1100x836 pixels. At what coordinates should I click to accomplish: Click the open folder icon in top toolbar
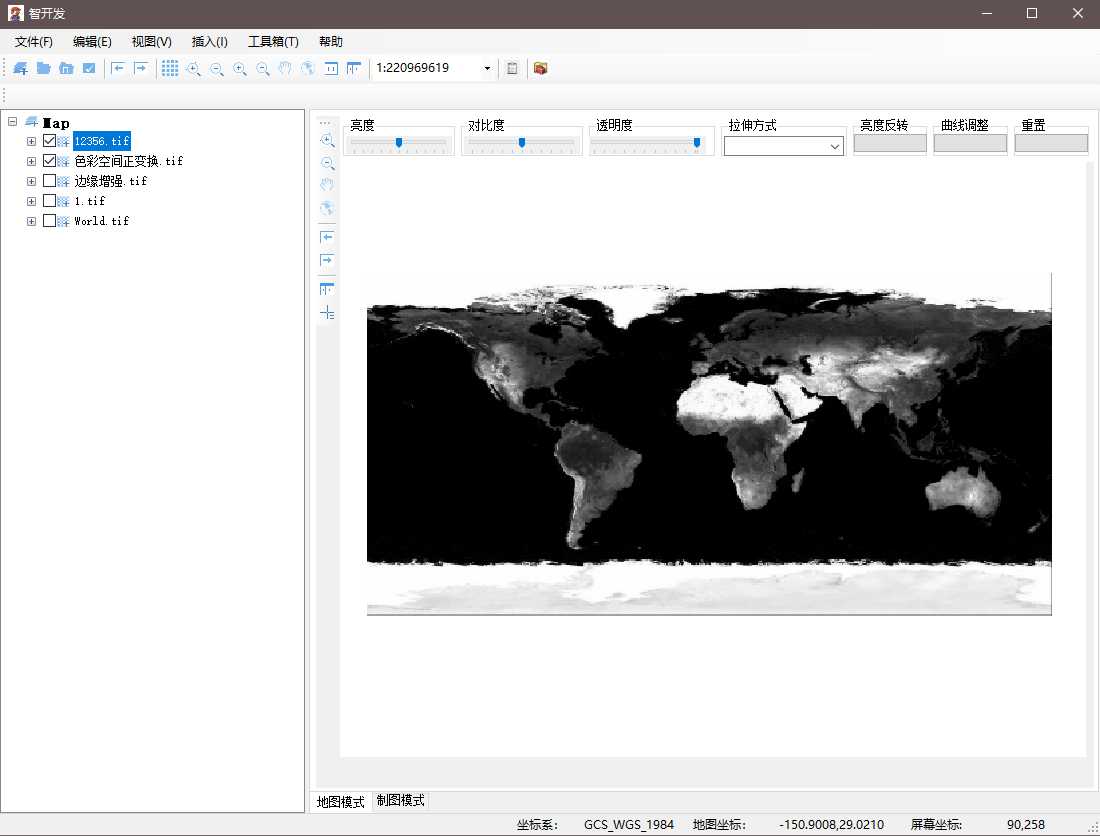(x=43, y=68)
